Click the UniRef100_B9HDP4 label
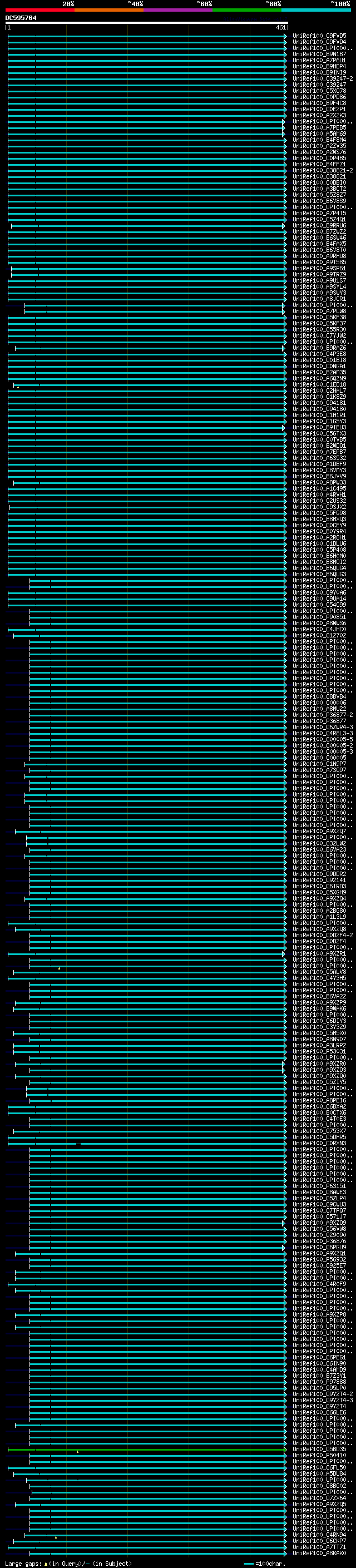The image size is (356, 1568). coord(319,66)
